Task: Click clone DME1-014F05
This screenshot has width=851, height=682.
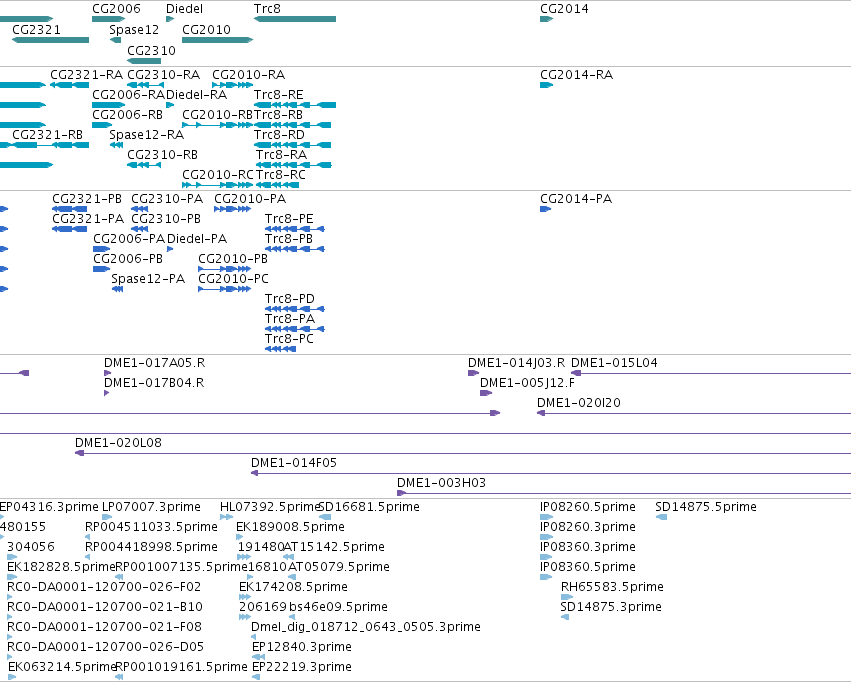Action: pyautogui.click(x=294, y=463)
